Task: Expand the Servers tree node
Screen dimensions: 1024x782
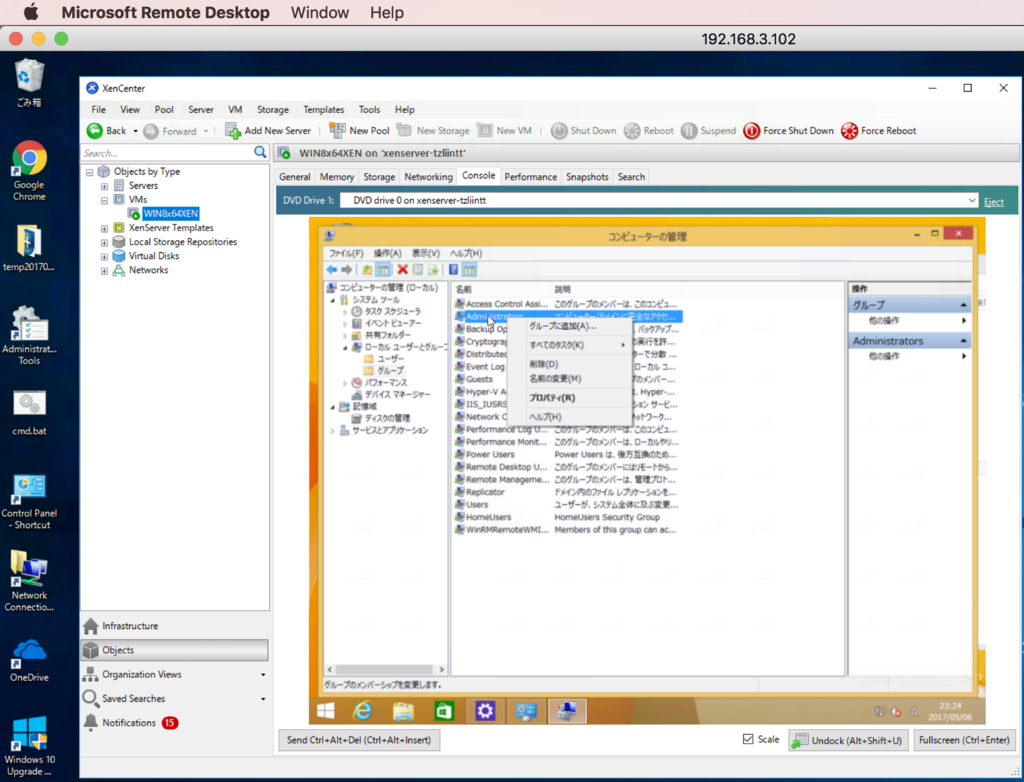Action: pos(104,186)
